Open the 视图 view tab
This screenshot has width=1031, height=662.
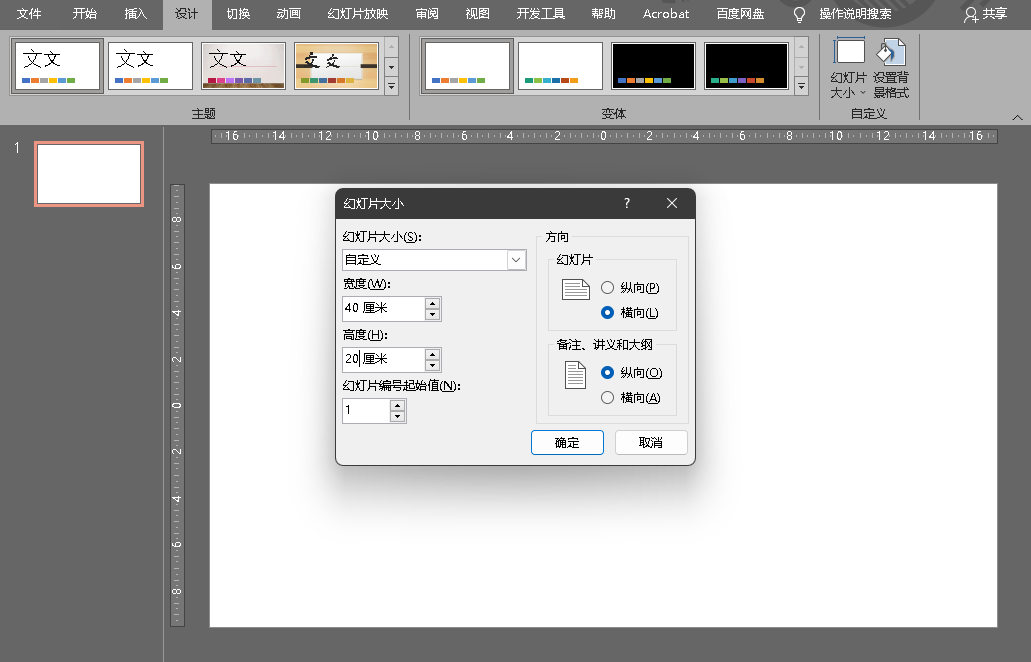coord(477,14)
